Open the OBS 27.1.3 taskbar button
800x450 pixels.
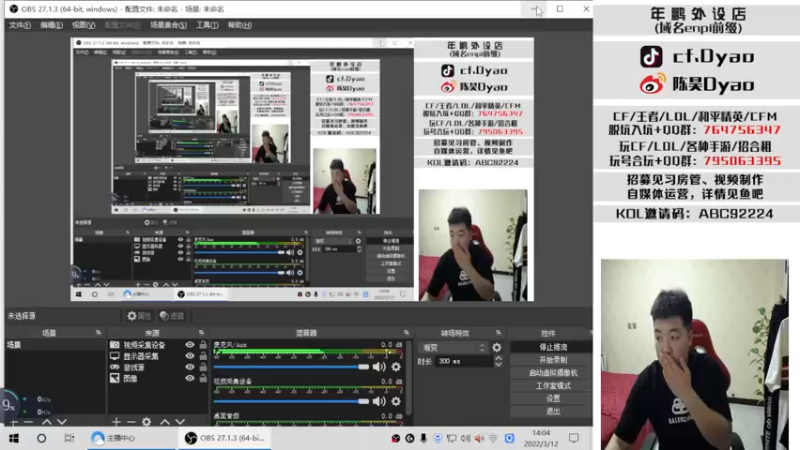click(224, 438)
